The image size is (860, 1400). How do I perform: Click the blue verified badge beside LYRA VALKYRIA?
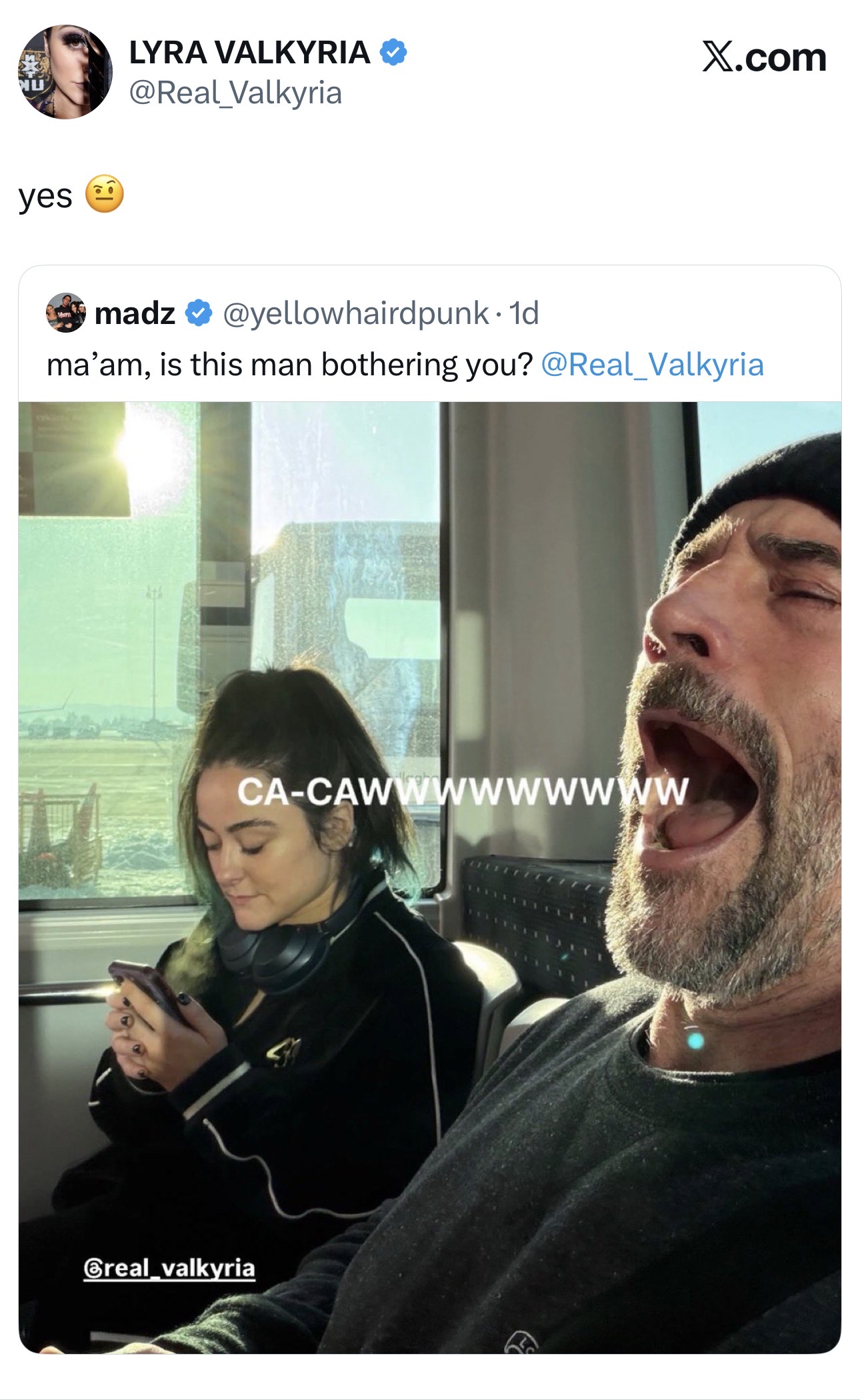393,53
